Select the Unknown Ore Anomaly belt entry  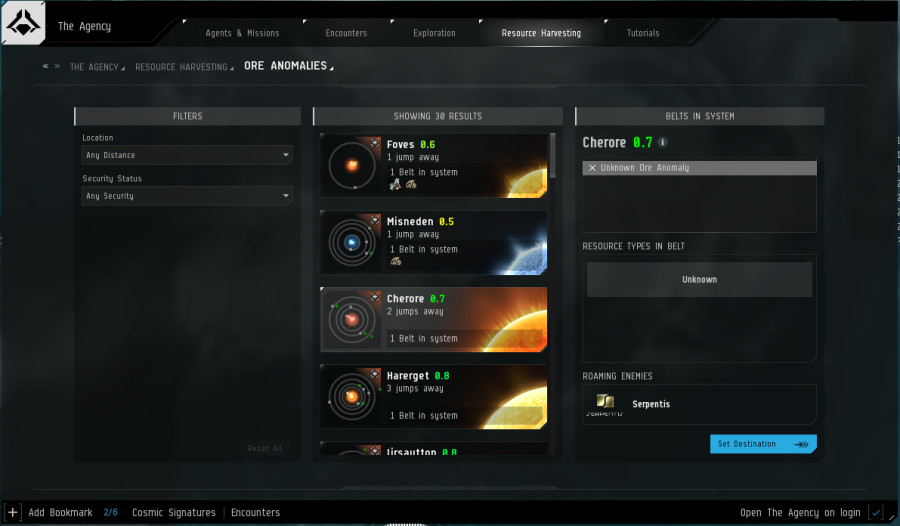699,168
